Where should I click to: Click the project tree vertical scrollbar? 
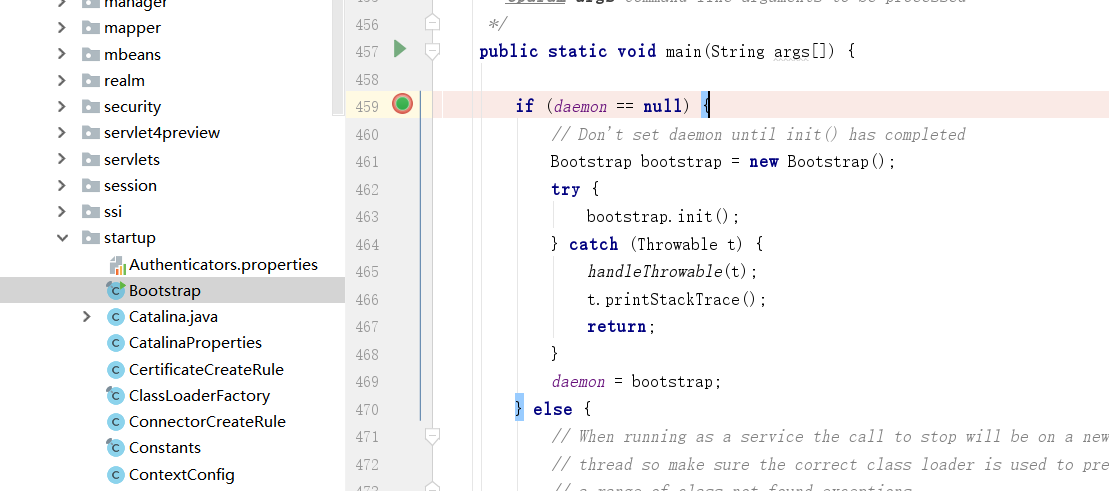[x=338, y=58]
